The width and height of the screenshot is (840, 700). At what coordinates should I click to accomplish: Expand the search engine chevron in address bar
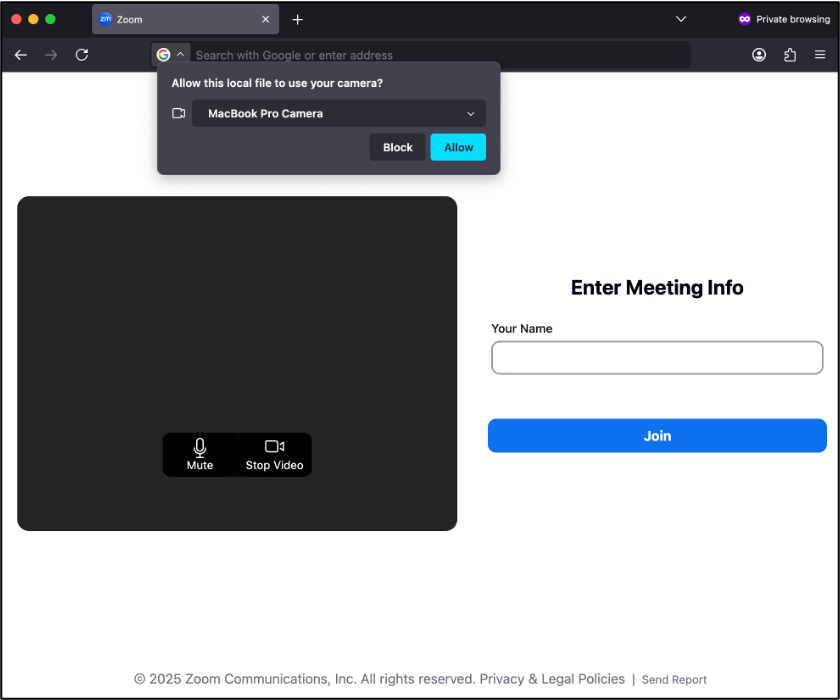[x=181, y=55]
